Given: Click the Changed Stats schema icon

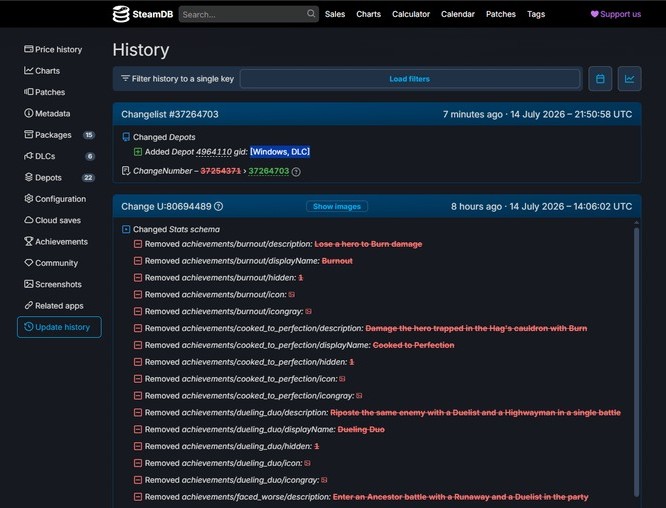Looking at the screenshot, I should pyautogui.click(x=126, y=229).
